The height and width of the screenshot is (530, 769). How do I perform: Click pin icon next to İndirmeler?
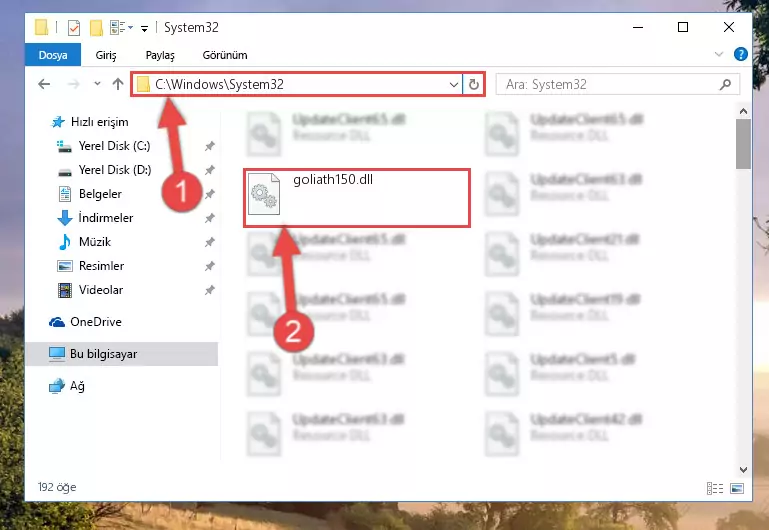coord(209,218)
